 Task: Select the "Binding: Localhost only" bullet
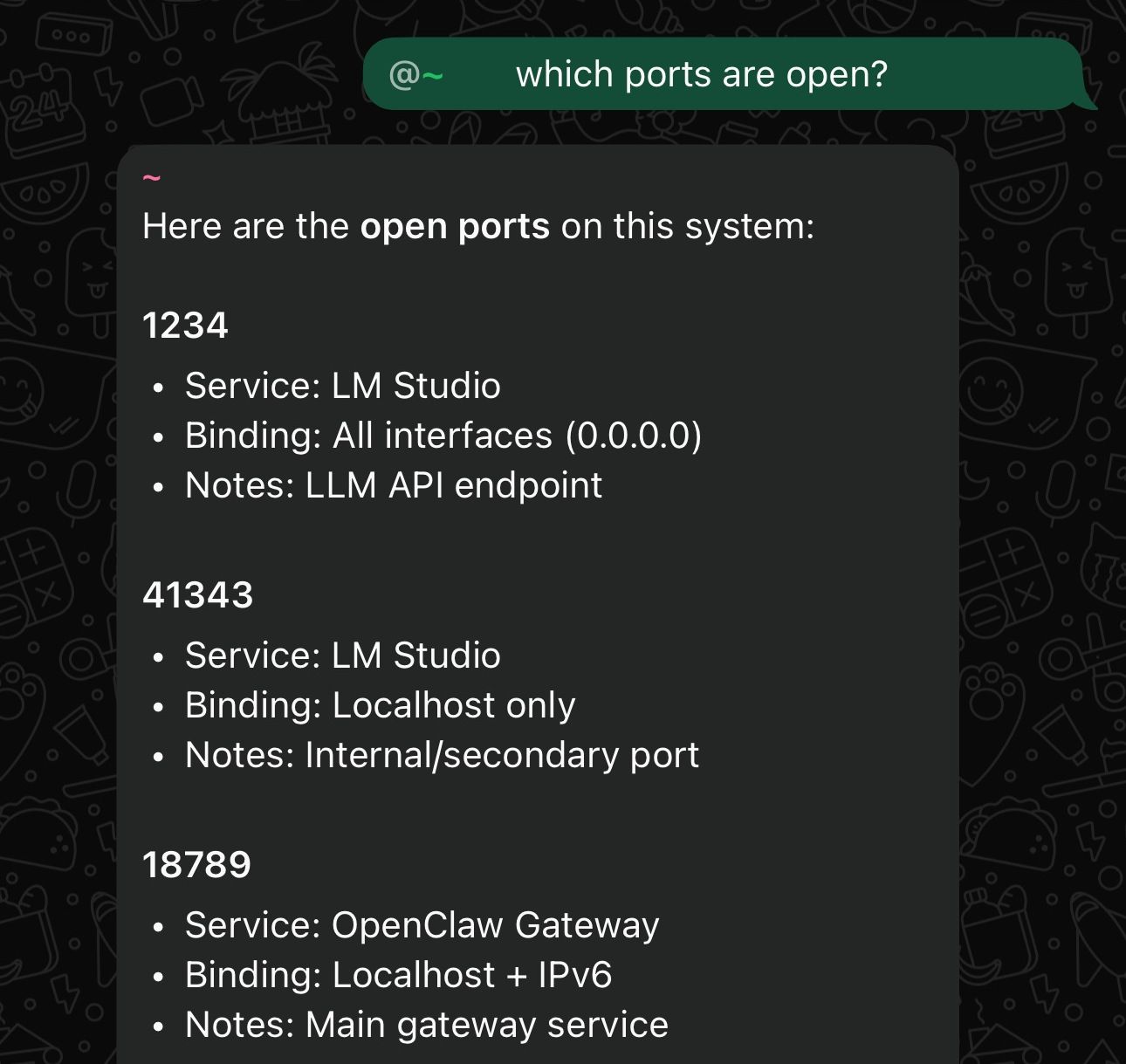(380, 704)
